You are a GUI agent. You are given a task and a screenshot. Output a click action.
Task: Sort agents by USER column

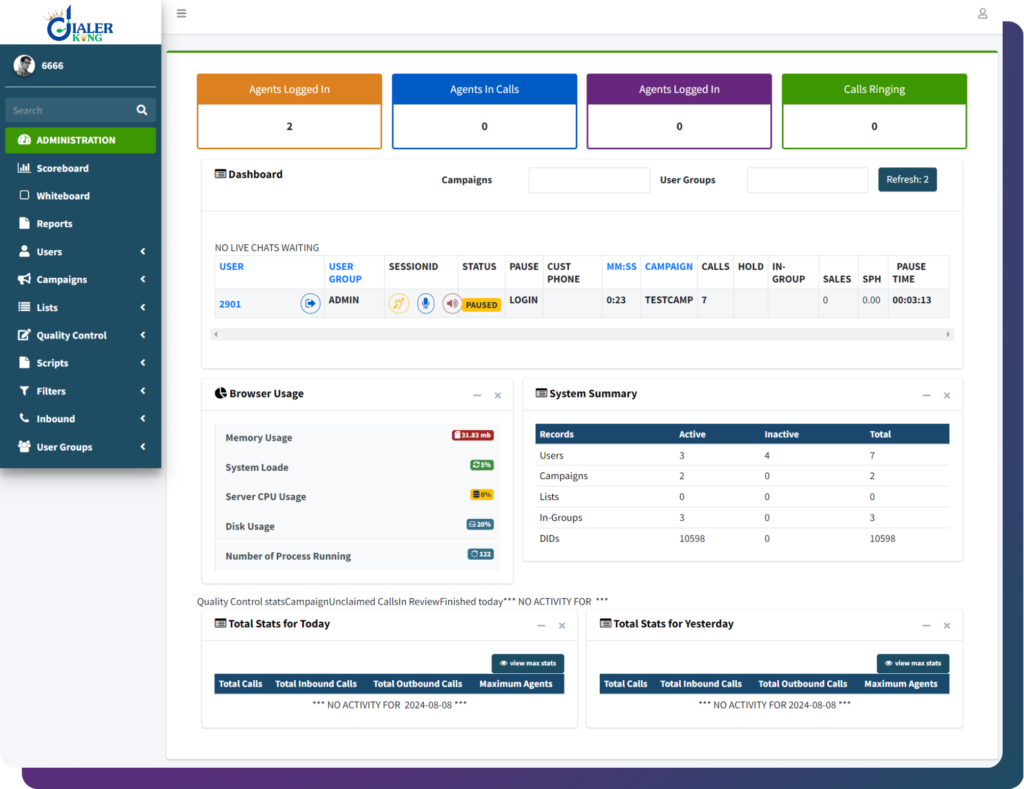(231, 266)
